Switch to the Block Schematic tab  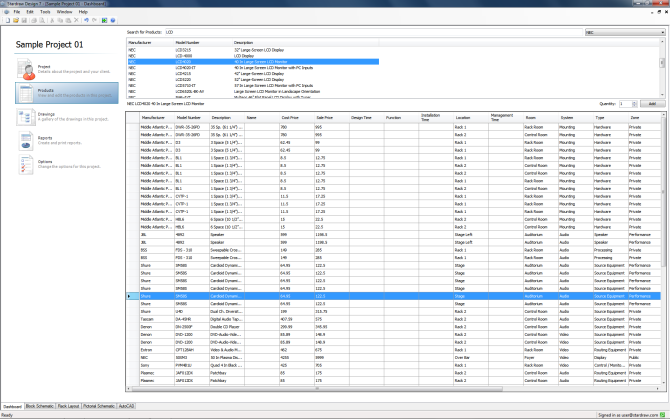(x=40, y=407)
